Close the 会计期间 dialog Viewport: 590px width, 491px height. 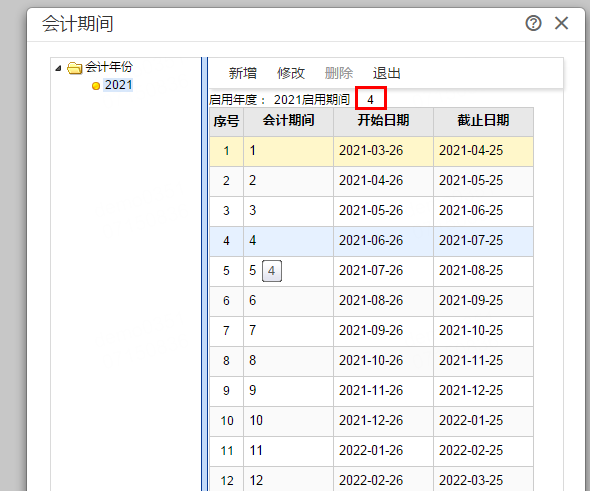(561, 23)
